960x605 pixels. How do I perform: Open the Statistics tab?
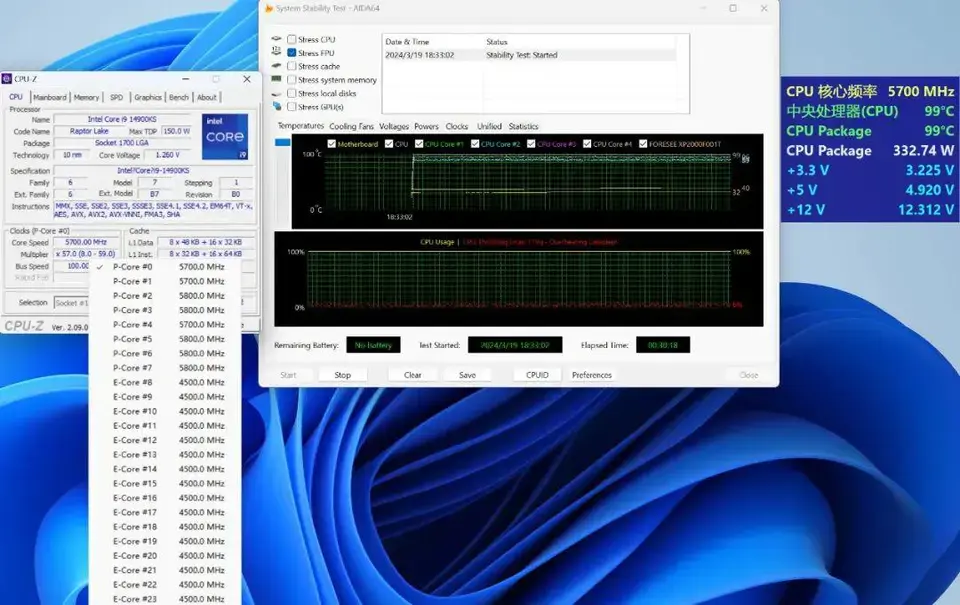point(523,126)
